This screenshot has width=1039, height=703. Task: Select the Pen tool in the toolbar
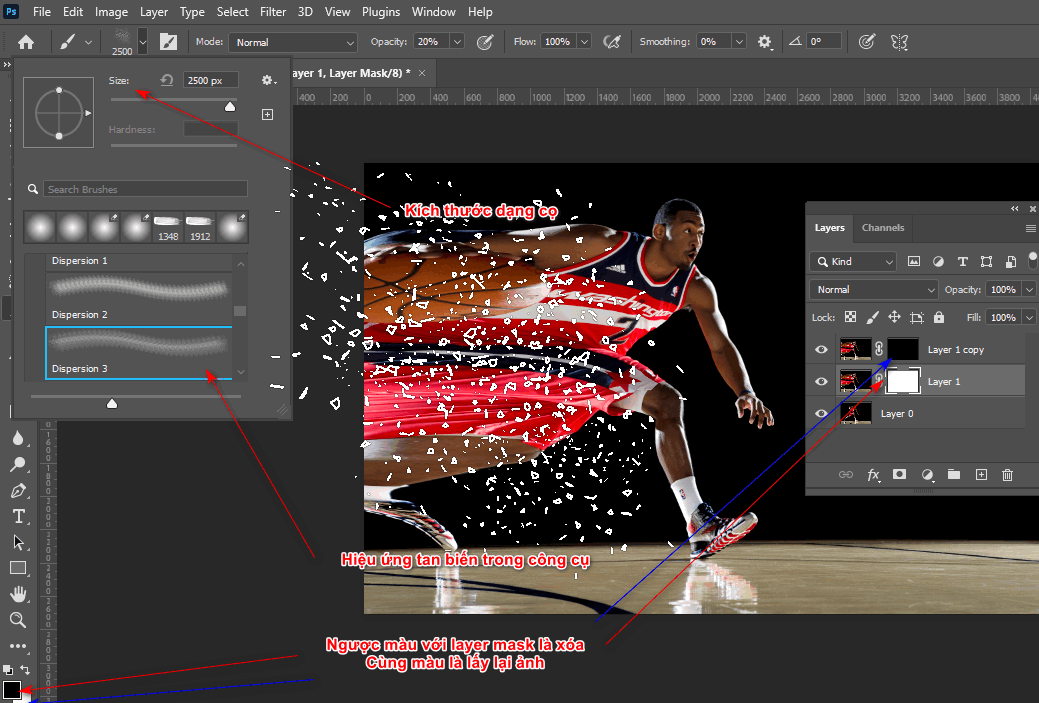pos(18,490)
